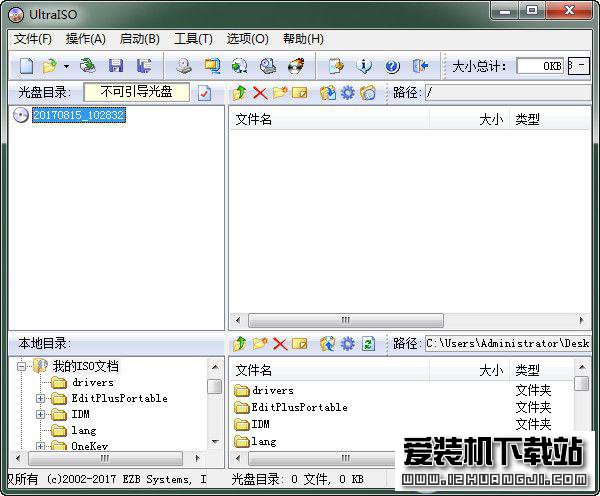Make CD/DVD image from drive

[184, 66]
